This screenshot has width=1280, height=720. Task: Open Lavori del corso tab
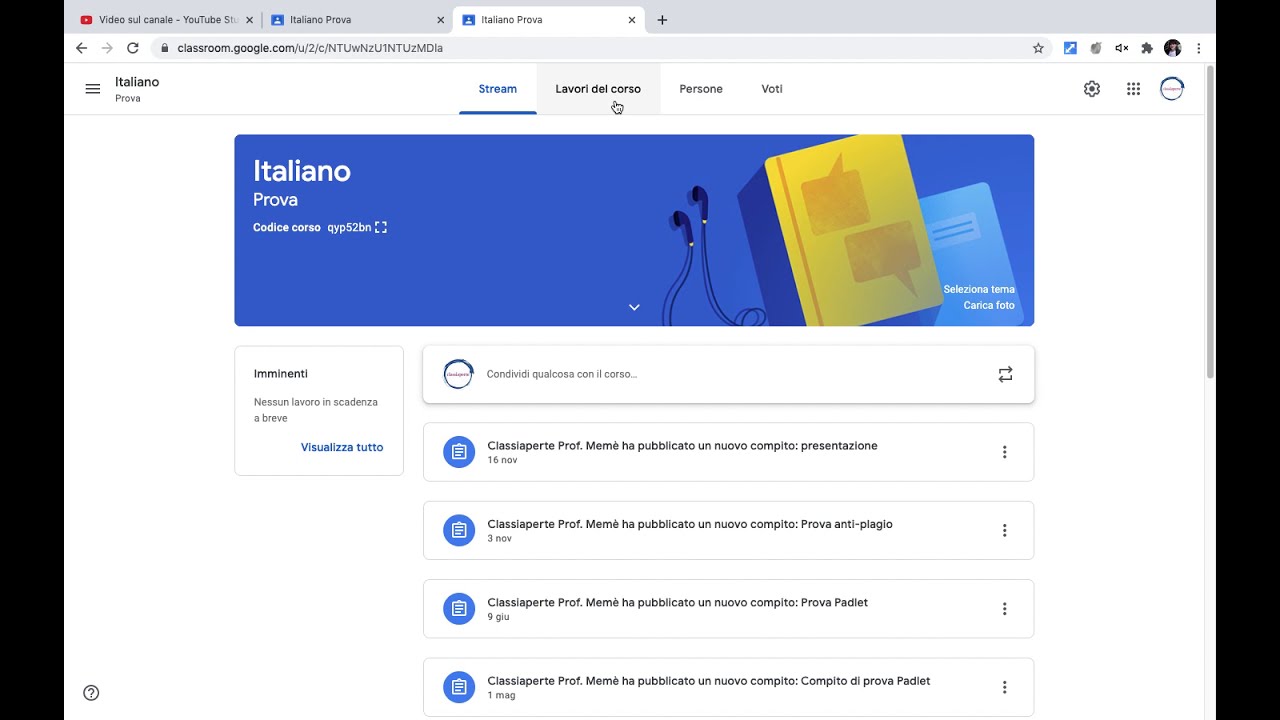point(598,89)
